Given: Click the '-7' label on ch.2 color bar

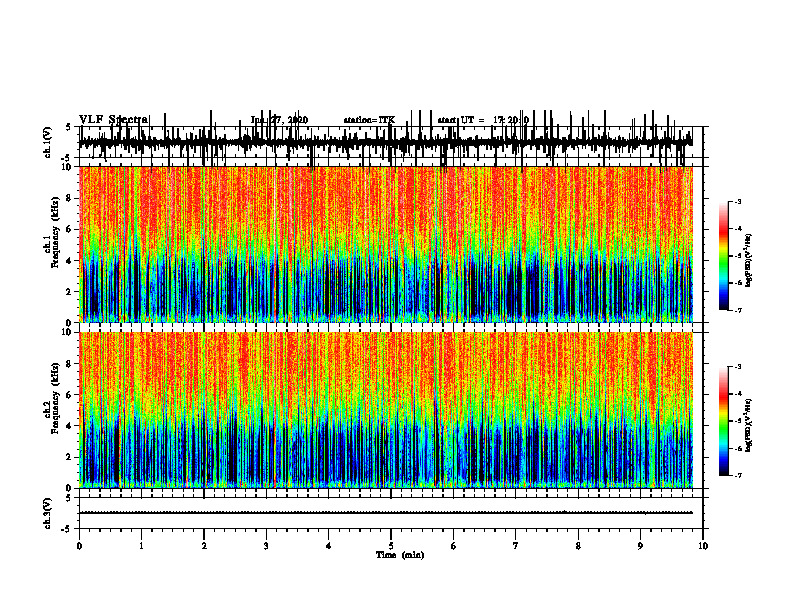Looking at the screenshot, I should 737,476.
